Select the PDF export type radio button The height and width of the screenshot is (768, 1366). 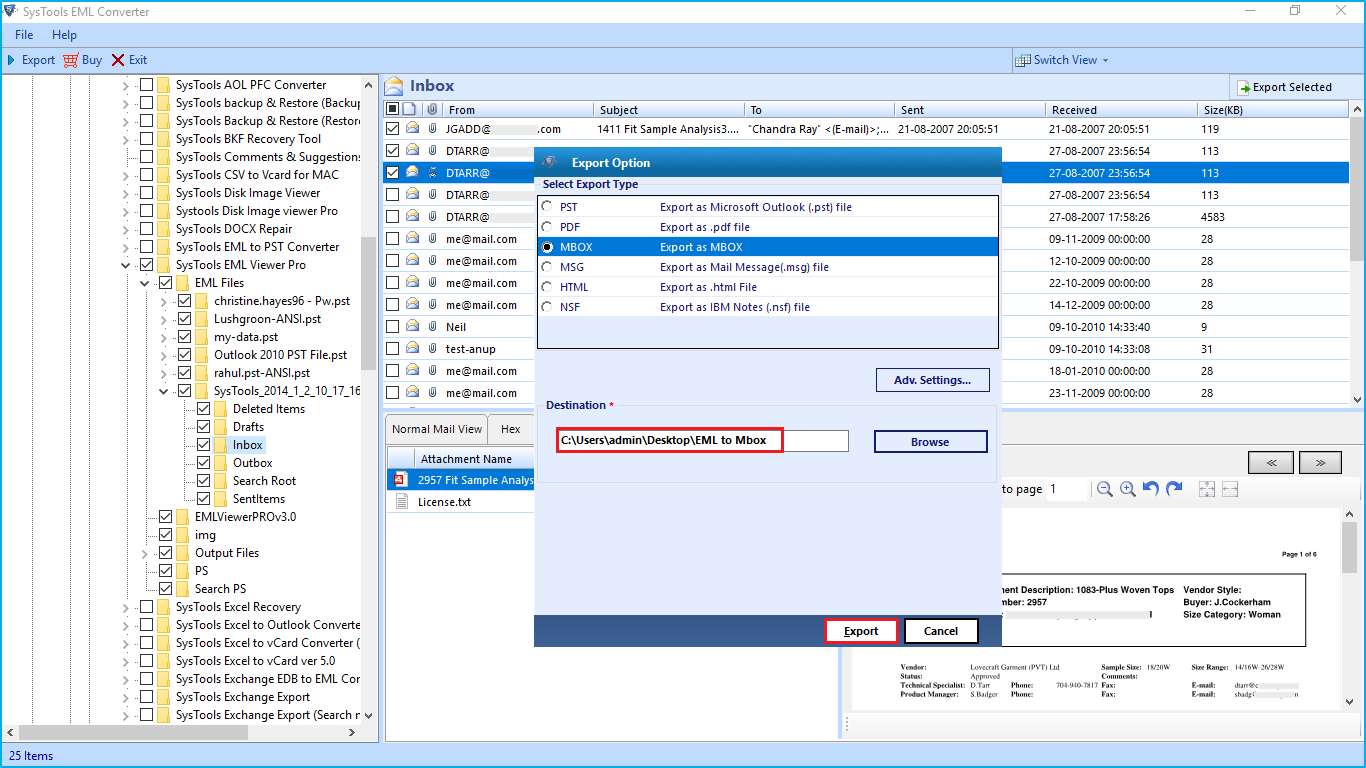[546, 226]
